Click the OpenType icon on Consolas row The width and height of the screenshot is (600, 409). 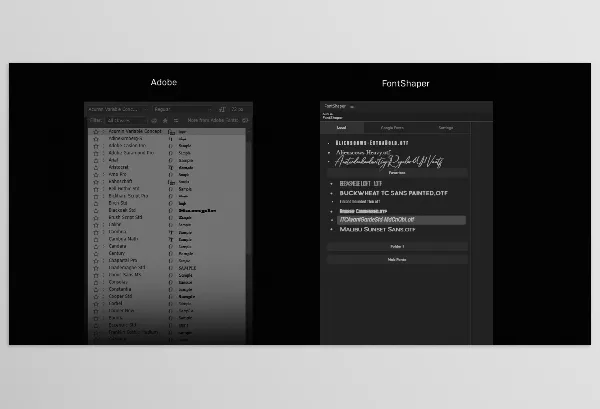pos(171,282)
